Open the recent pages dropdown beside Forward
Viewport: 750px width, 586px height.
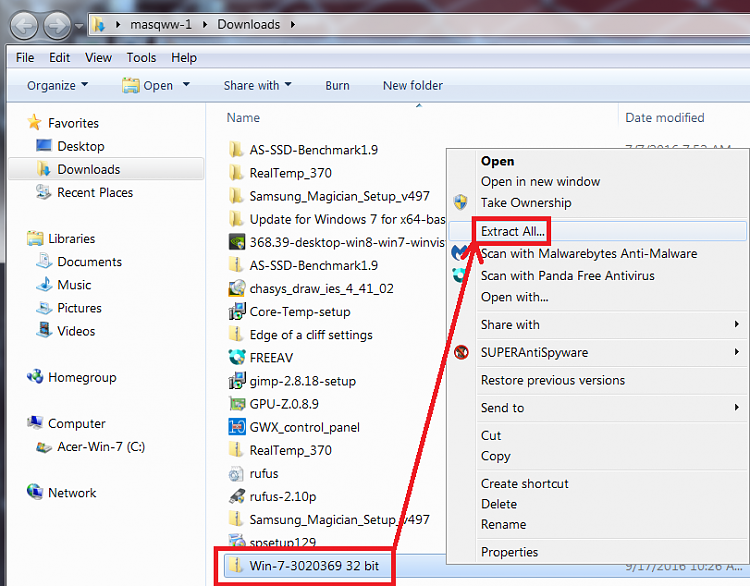[x=79, y=25]
